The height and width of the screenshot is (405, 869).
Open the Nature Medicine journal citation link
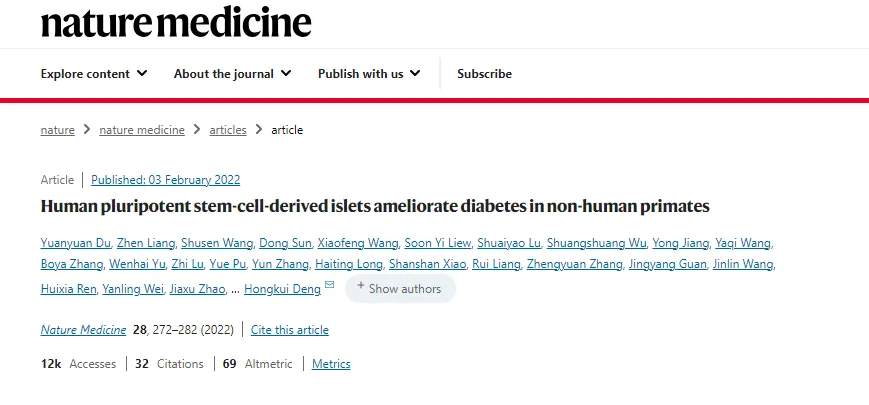(x=83, y=330)
